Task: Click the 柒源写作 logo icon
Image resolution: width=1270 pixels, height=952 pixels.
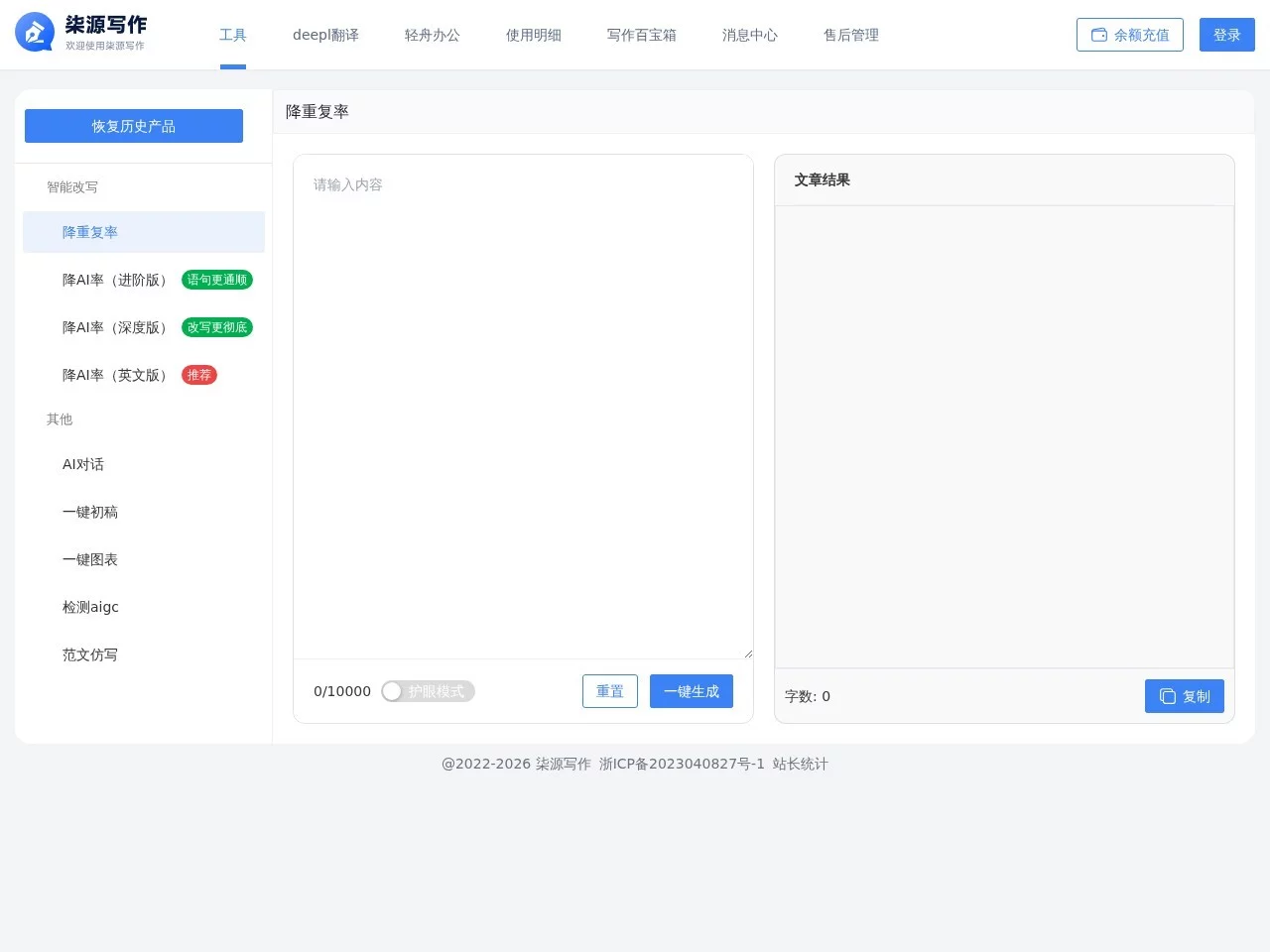Action: [35, 33]
